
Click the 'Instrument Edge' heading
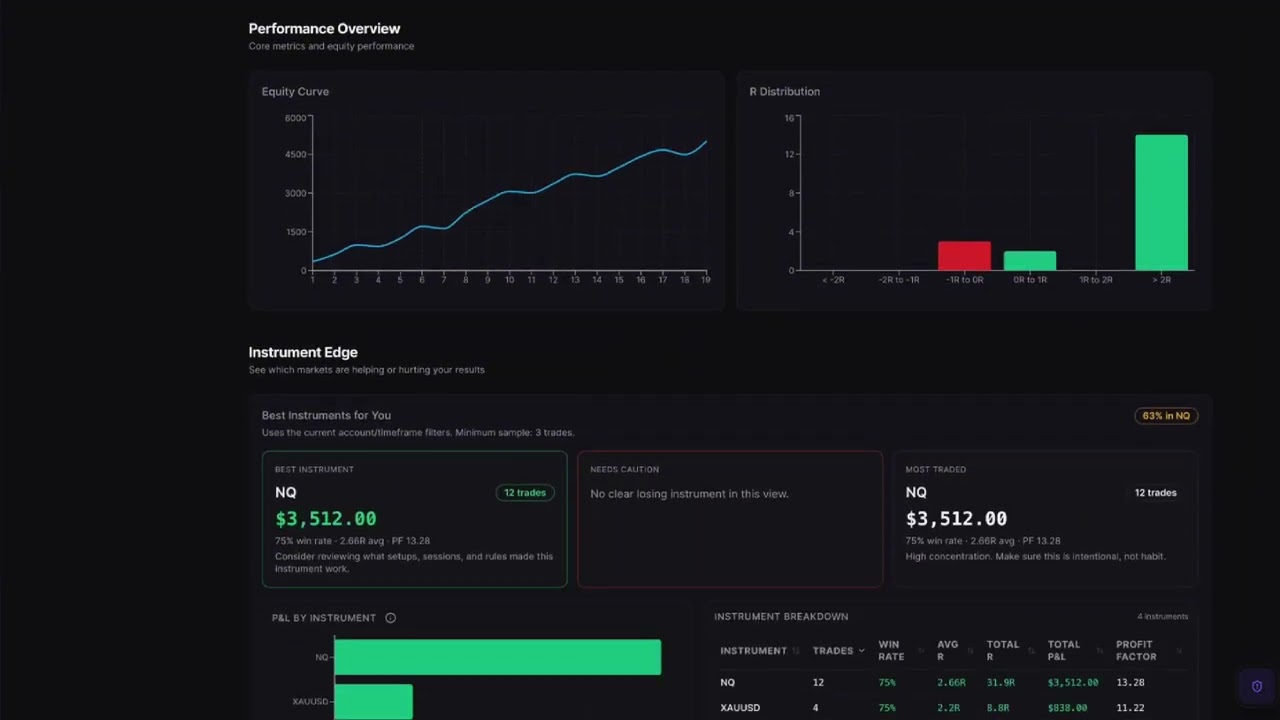(303, 353)
